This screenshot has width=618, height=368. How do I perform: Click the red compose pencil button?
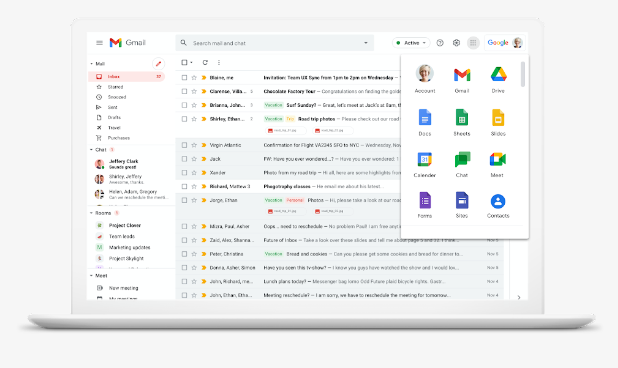coord(158,63)
